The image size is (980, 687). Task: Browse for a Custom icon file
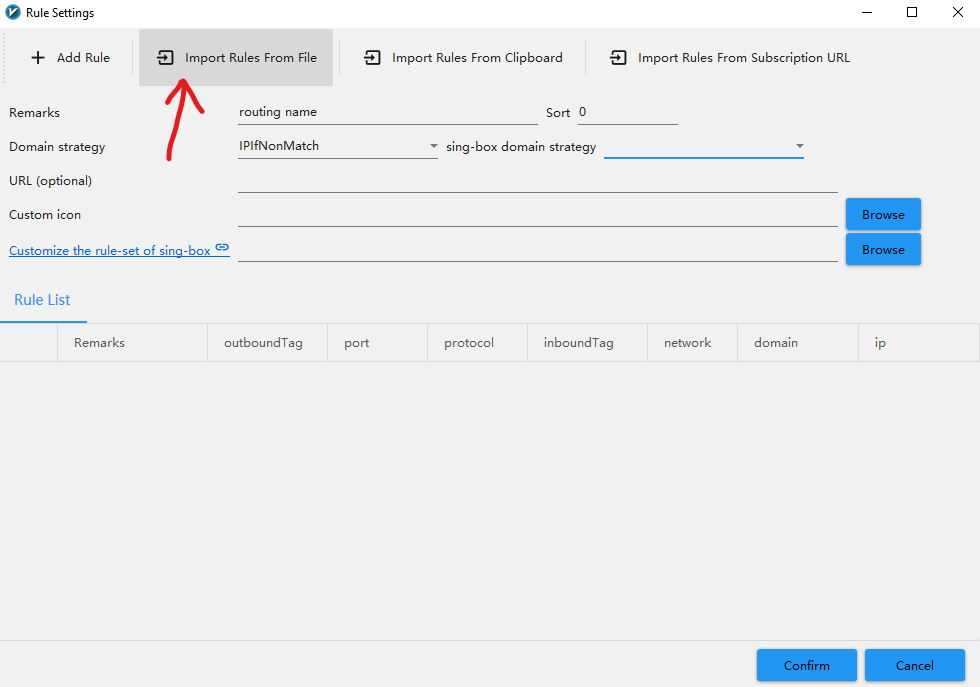882,215
